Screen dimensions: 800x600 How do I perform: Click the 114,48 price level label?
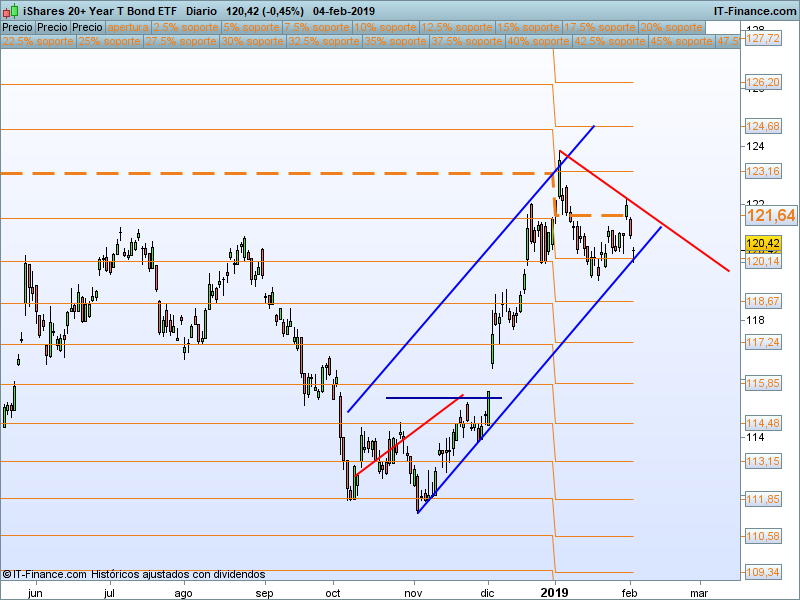(x=763, y=423)
